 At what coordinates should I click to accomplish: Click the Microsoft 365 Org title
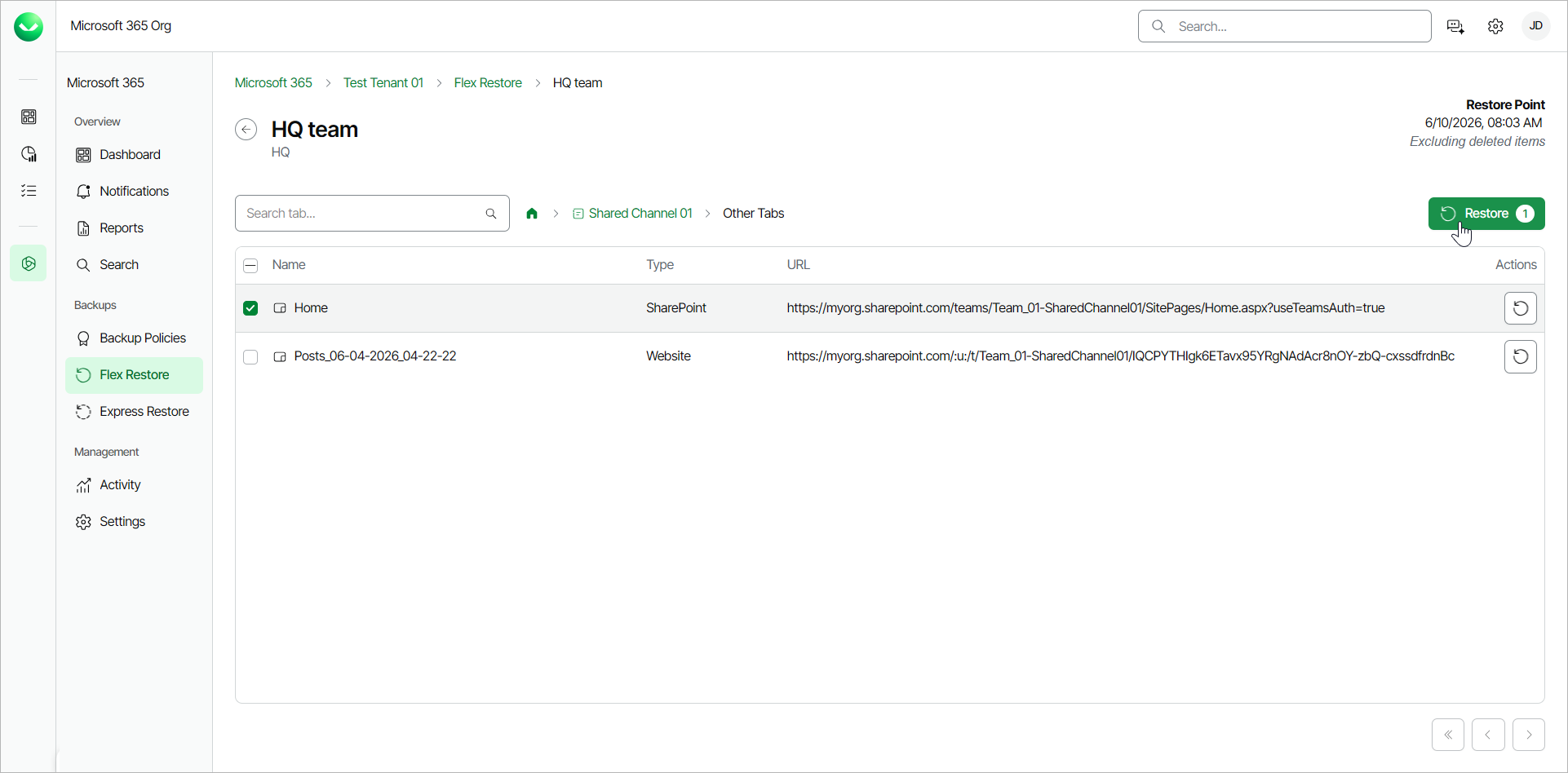(x=121, y=26)
